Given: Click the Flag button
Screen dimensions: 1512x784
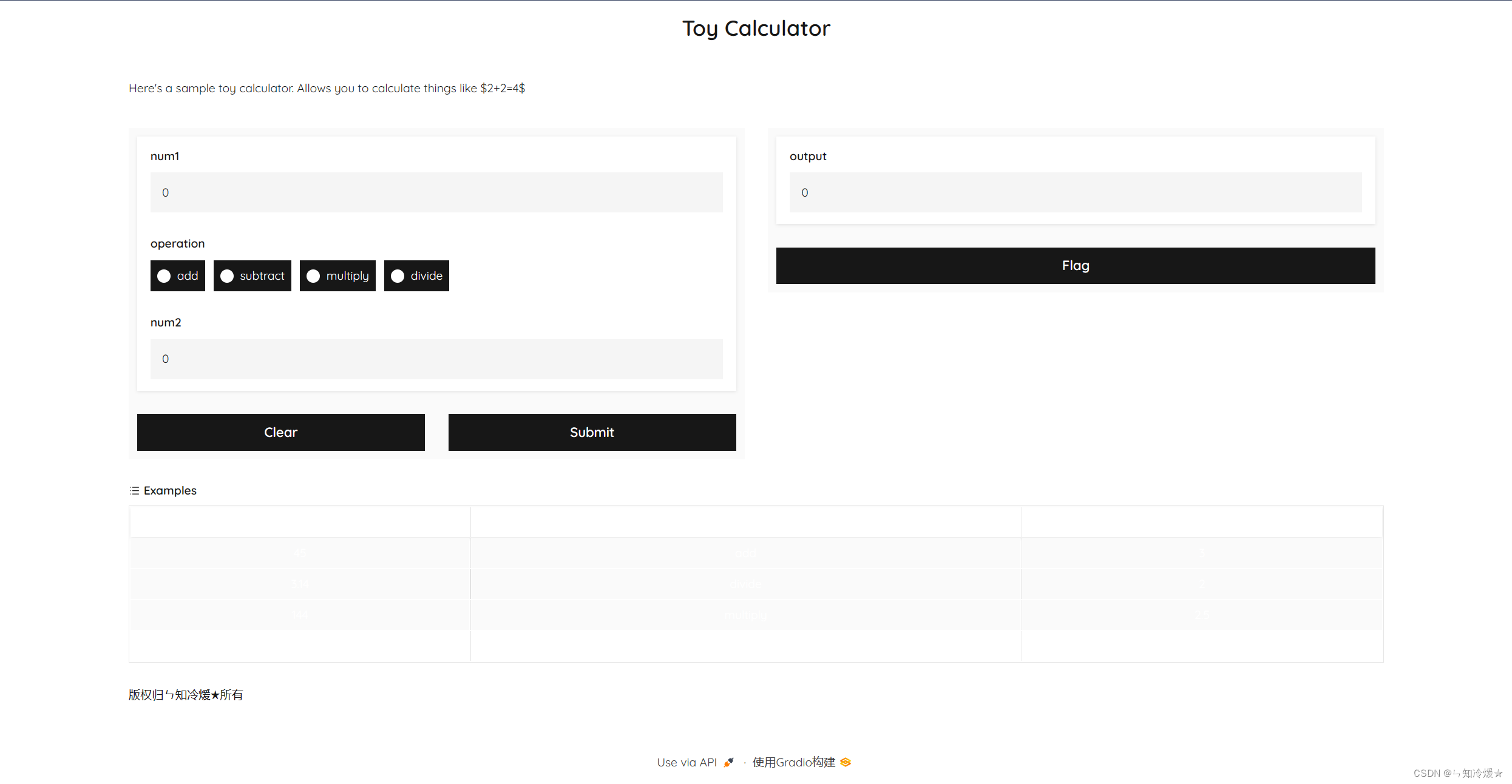Looking at the screenshot, I should [x=1075, y=266].
